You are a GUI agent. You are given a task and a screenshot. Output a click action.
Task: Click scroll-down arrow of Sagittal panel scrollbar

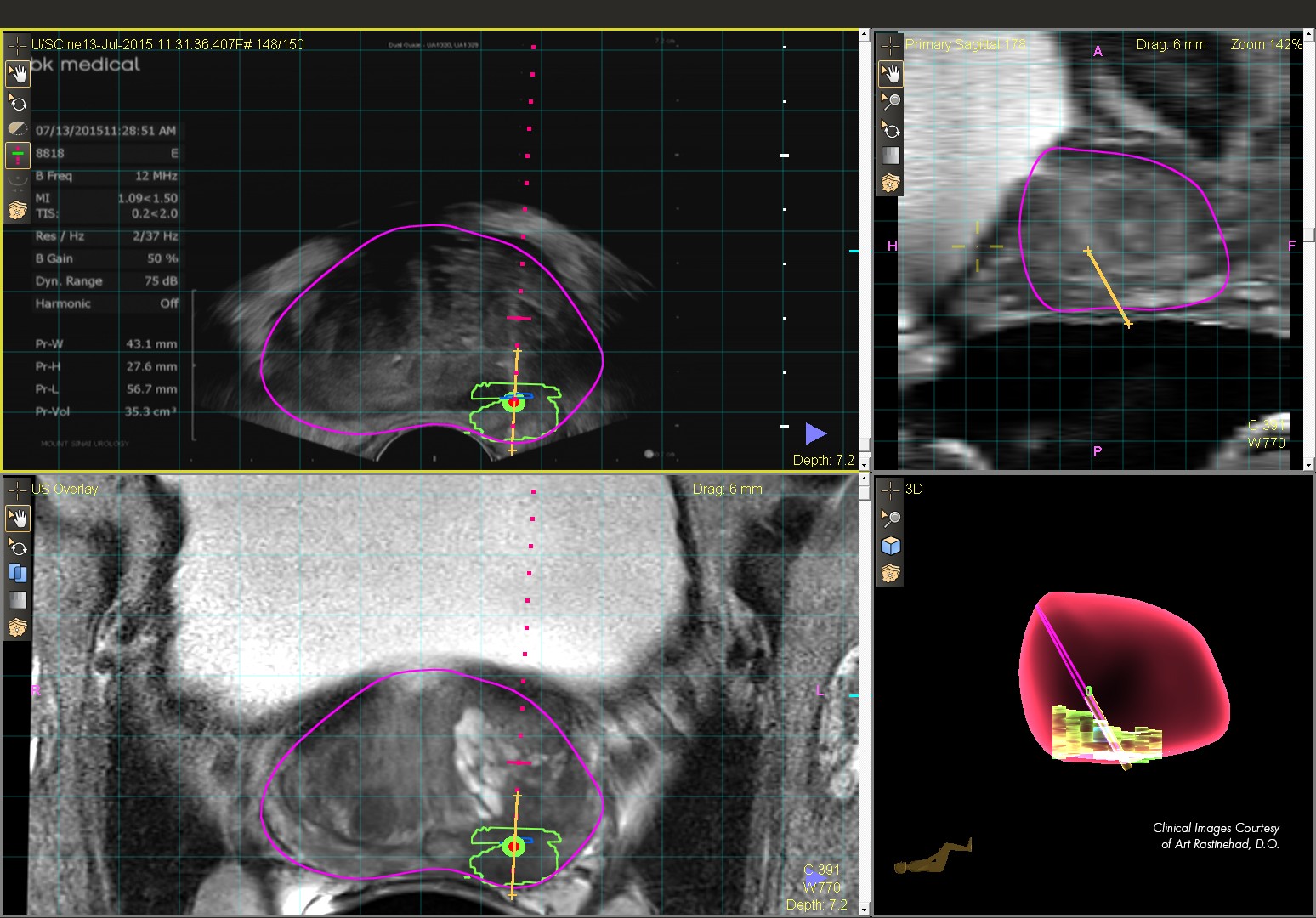pyautogui.click(x=1308, y=465)
